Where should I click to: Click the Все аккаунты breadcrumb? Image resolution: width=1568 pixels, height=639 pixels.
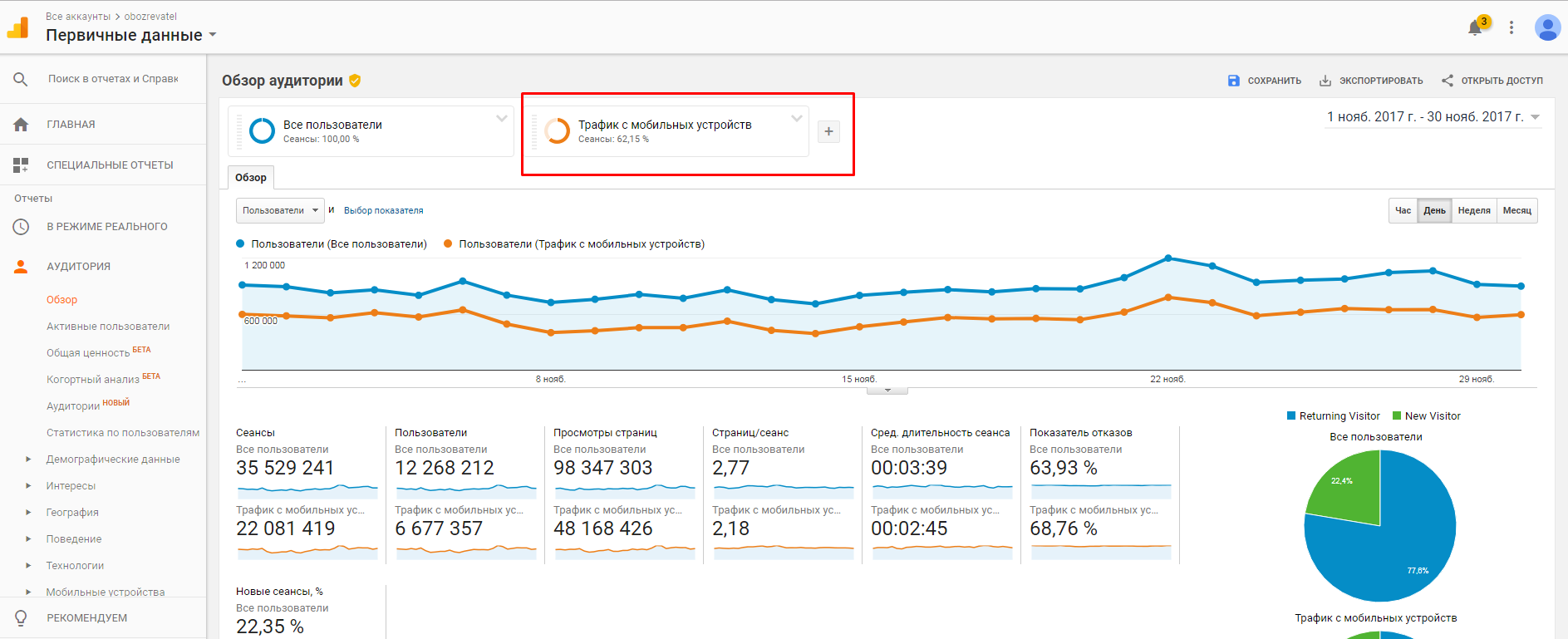point(78,17)
